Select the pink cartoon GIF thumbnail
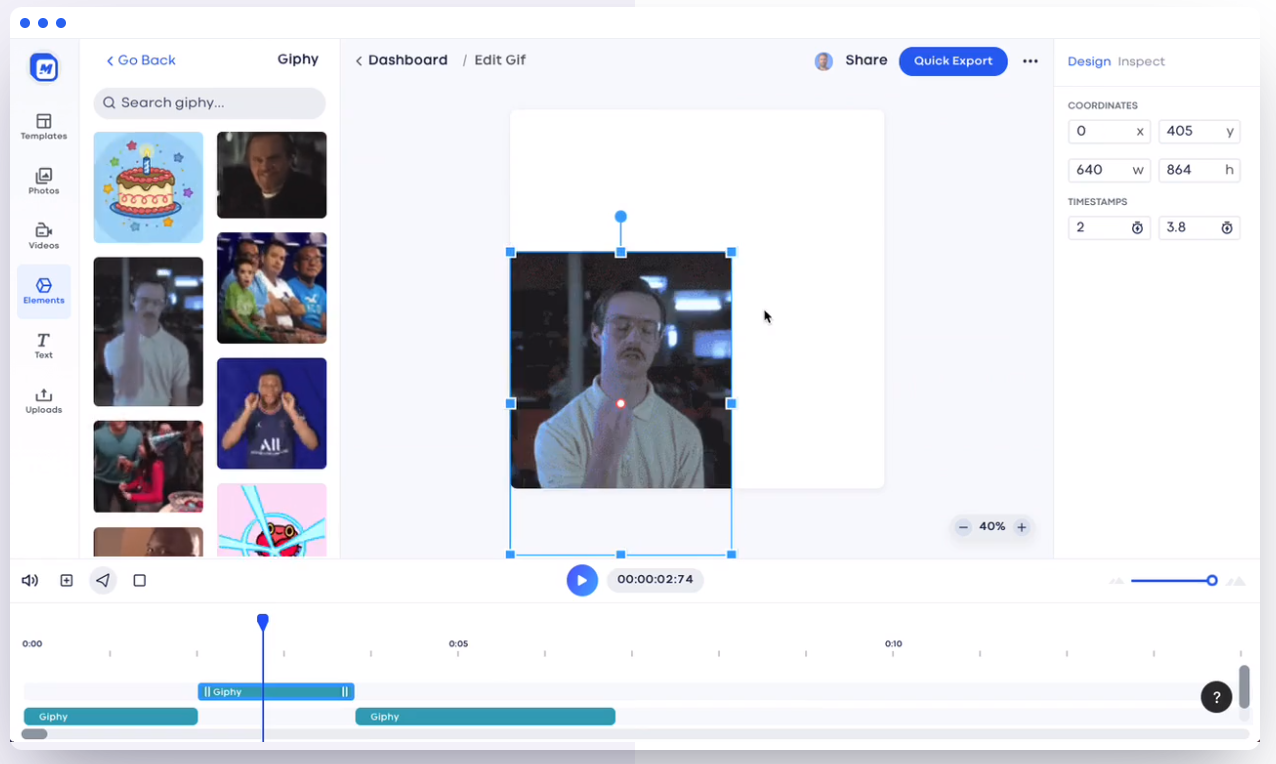 tap(272, 520)
